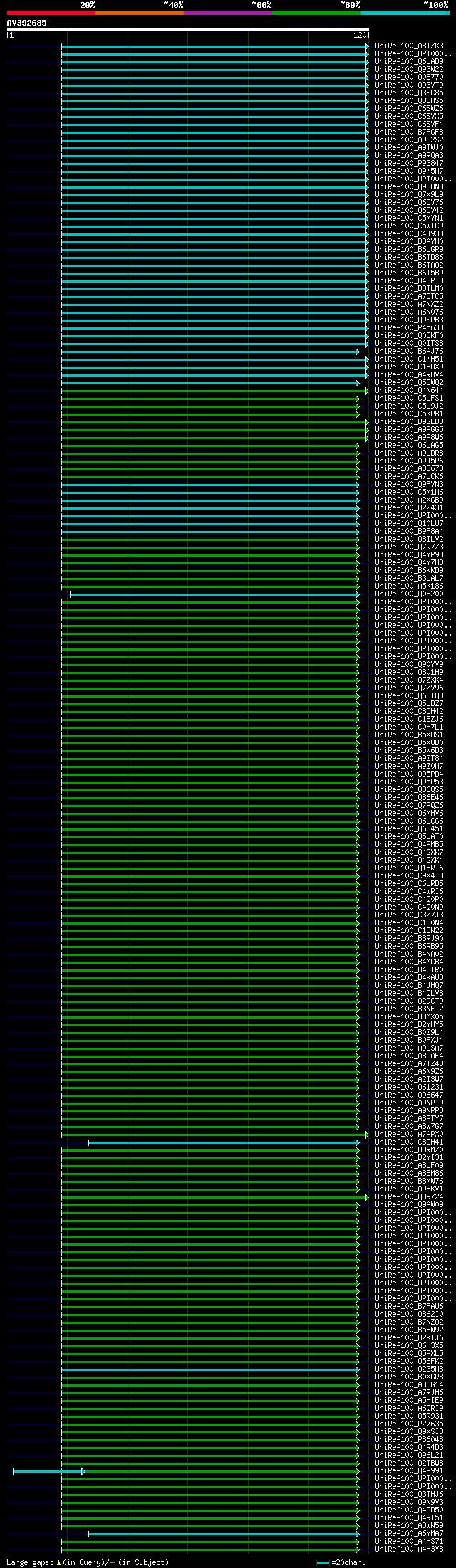Click label UniRef100_Q90YV9

(x=409, y=665)
